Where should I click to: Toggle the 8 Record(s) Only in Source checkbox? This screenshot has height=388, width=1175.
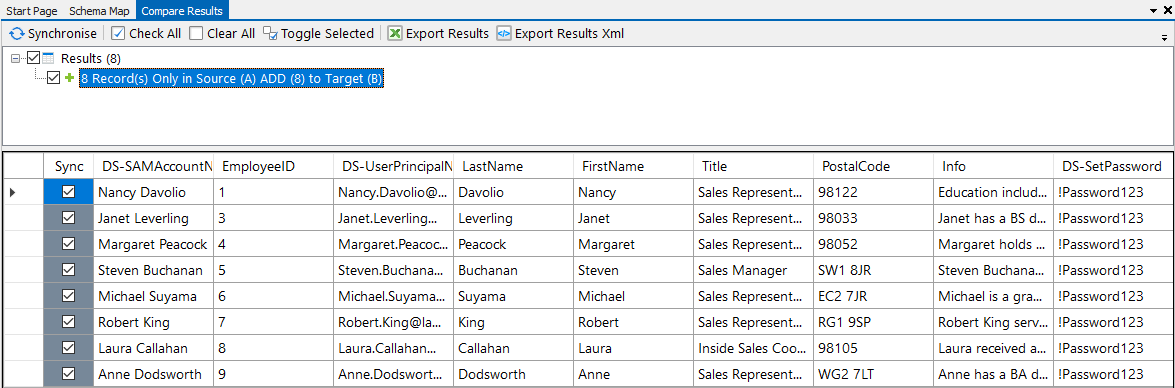(53, 78)
